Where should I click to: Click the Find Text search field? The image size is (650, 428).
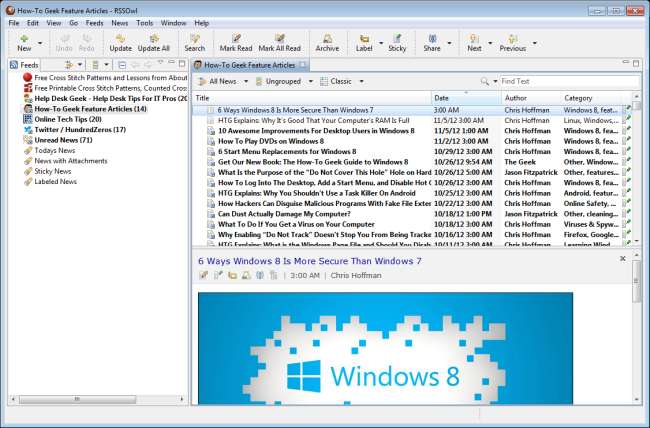coord(565,80)
